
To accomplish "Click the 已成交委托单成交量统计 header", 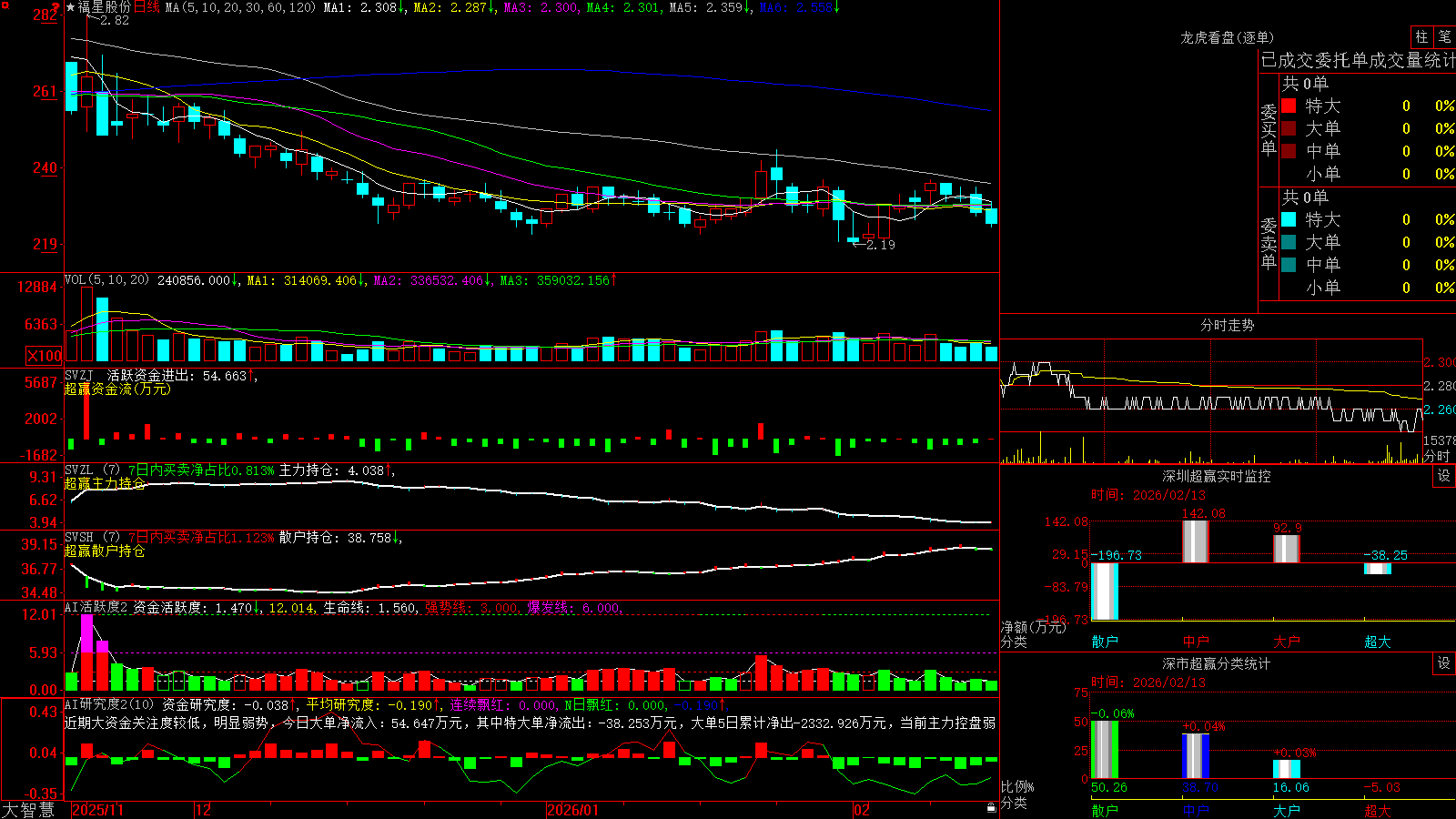I will pyautogui.click(x=1358, y=60).
